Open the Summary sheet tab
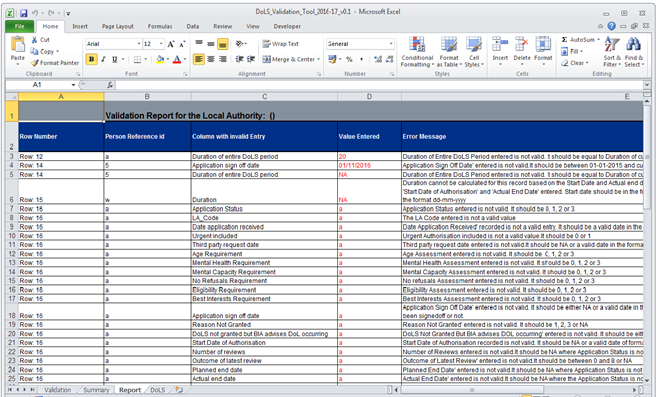The width and height of the screenshot is (657, 397). (96, 390)
